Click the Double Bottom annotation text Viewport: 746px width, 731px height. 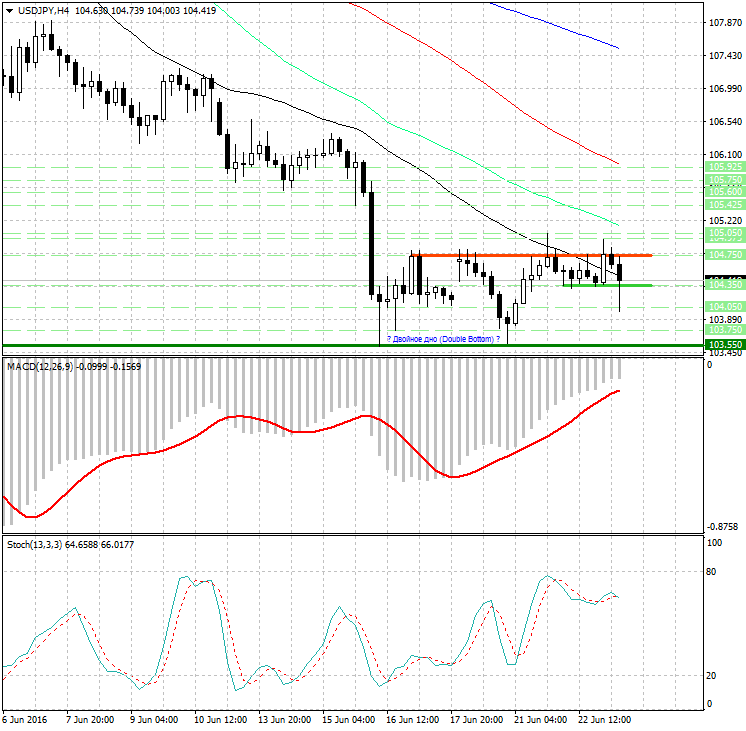(443, 339)
